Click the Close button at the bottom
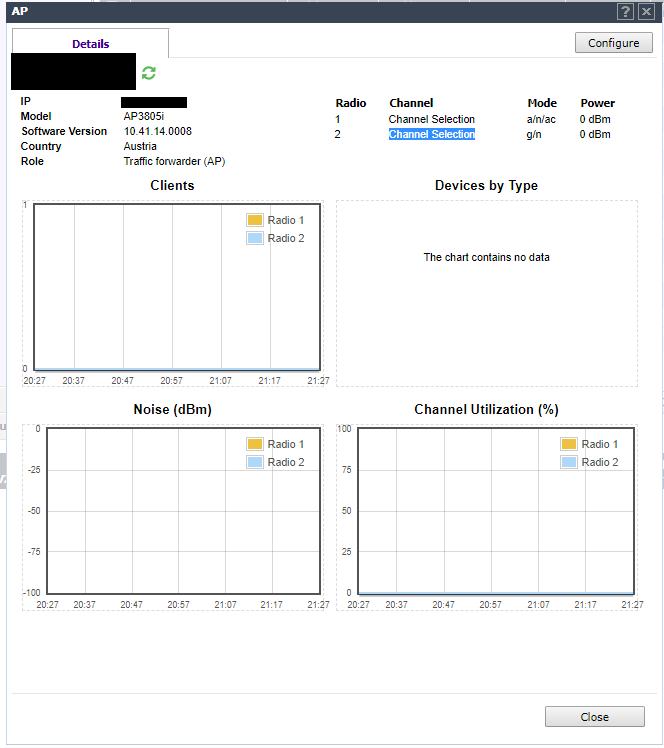The height and width of the screenshot is (748, 664). pos(594,717)
